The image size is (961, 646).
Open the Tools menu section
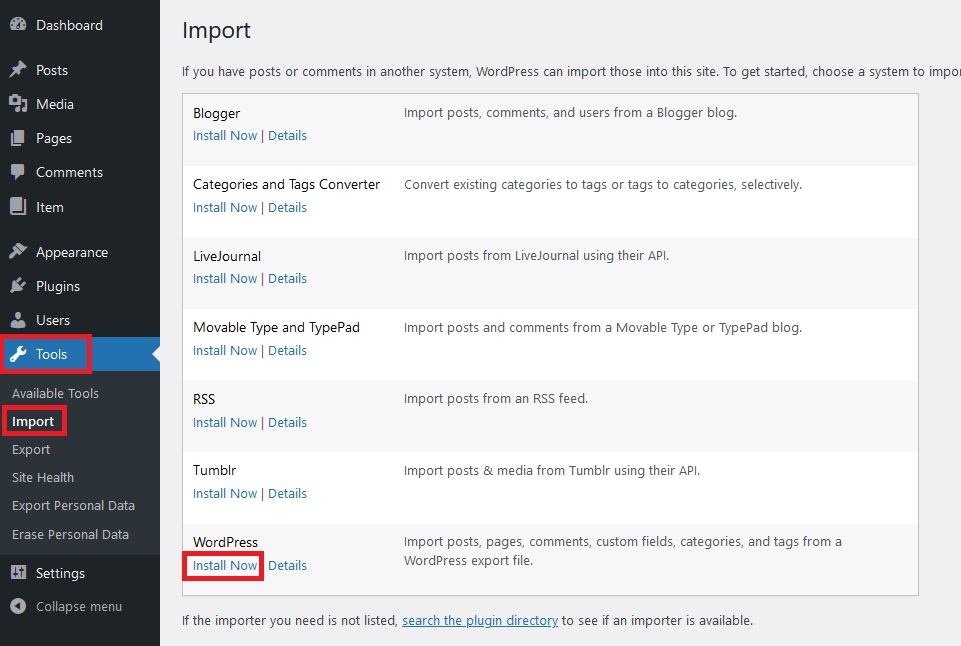51,354
